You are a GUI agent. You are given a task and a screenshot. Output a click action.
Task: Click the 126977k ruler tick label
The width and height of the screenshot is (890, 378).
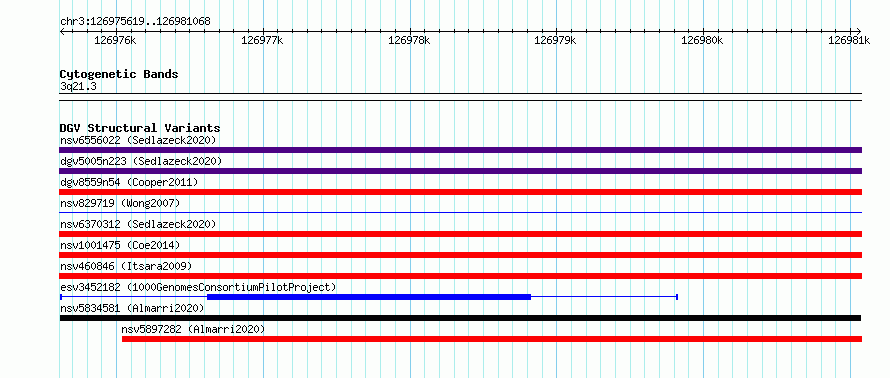click(262, 40)
